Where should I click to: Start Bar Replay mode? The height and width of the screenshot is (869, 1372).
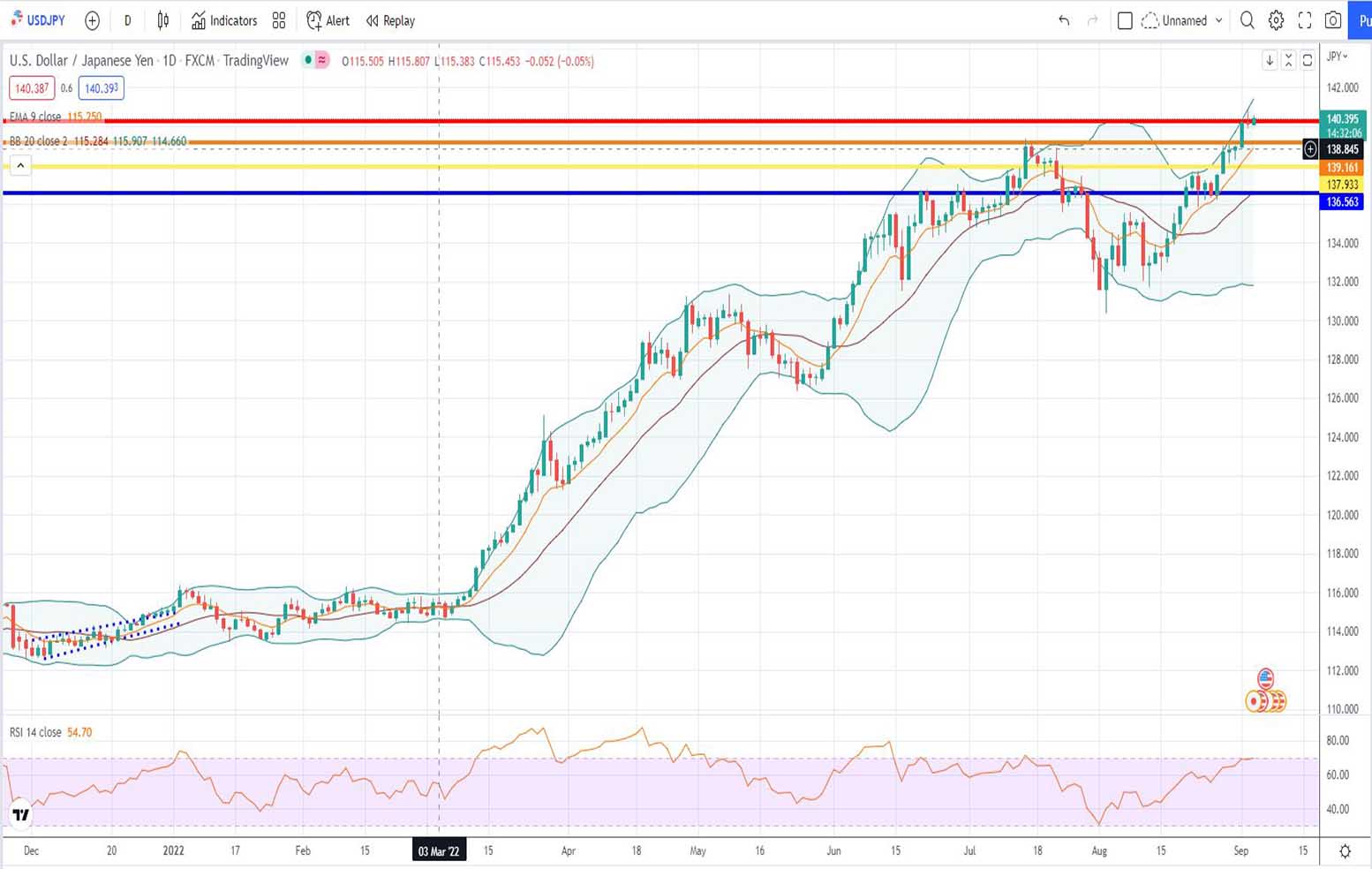pos(390,20)
